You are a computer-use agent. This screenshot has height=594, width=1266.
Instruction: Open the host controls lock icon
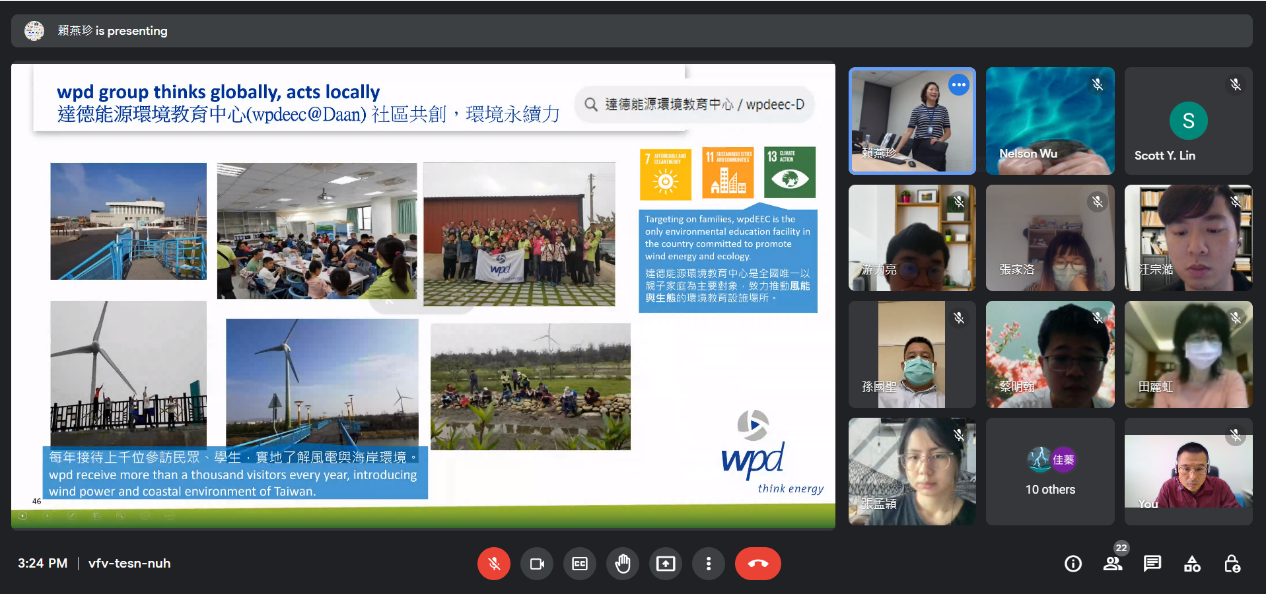pos(1232,563)
